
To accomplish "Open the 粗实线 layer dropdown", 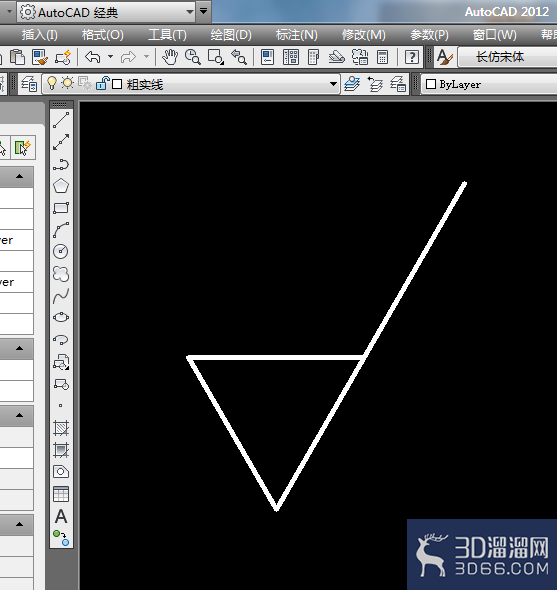I will (x=333, y=84).
